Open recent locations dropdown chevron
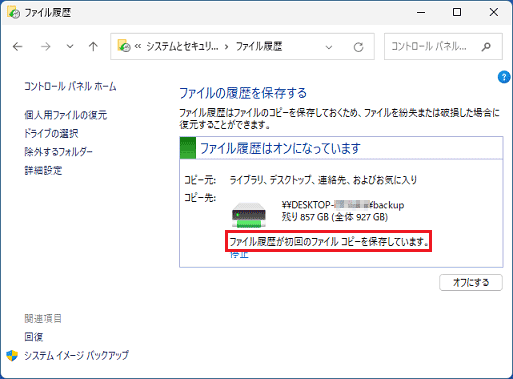The image size is (513, 379). click(70, 46)
